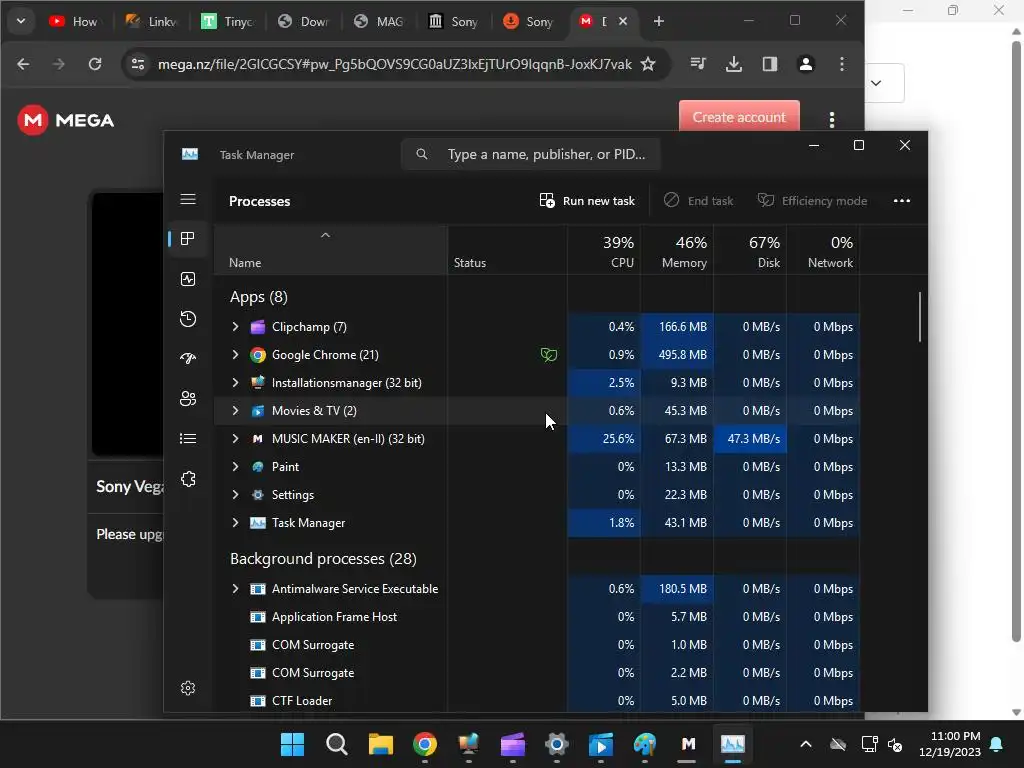Screen dimensions: 1024x768
Task: Sort processes by CPU column
Action: point(604,251)
